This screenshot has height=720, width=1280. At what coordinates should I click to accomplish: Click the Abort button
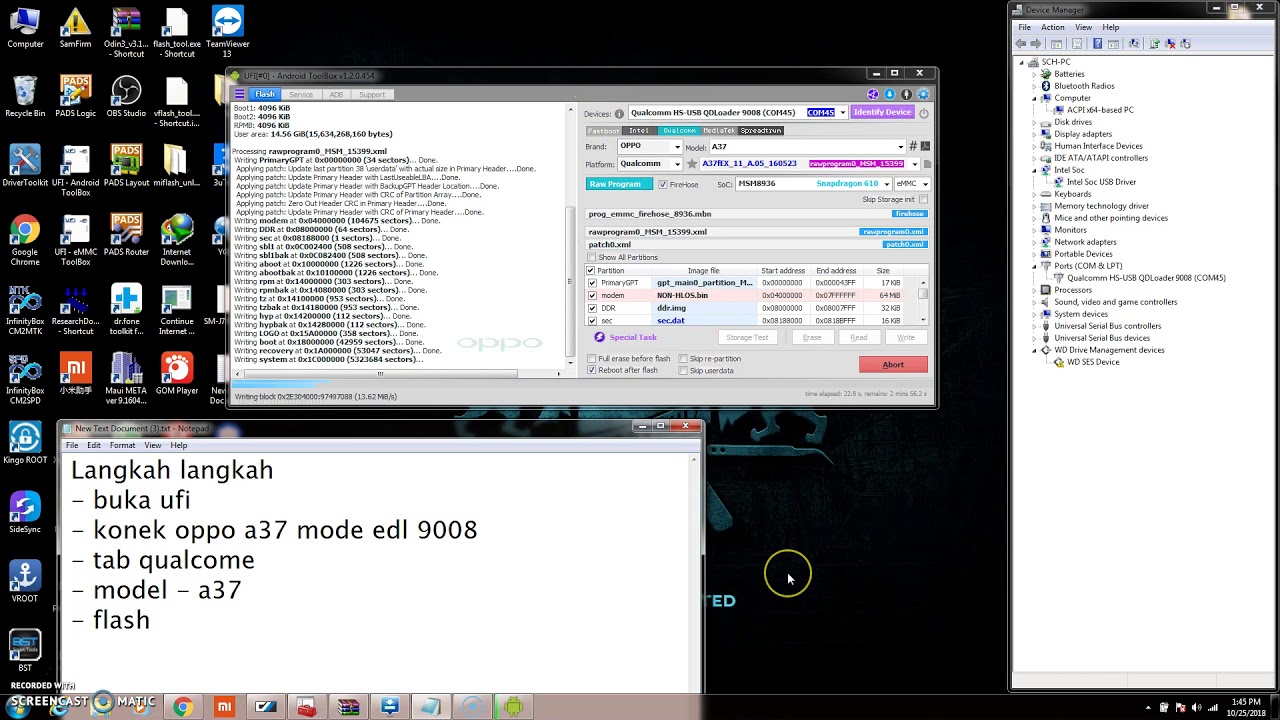point(893,365)
